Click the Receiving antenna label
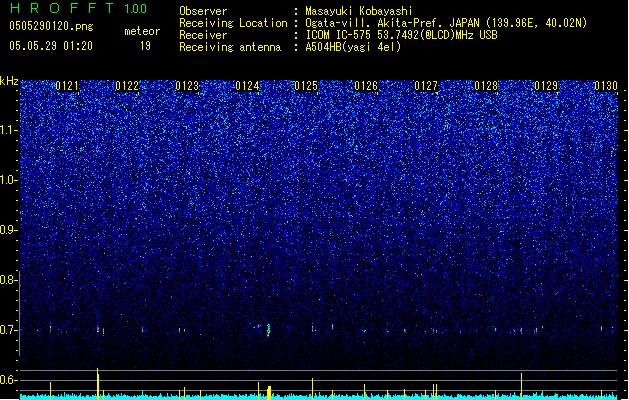The width and height of the screenshot is (629, 400). pyautogui.click(x=230, y=47)
